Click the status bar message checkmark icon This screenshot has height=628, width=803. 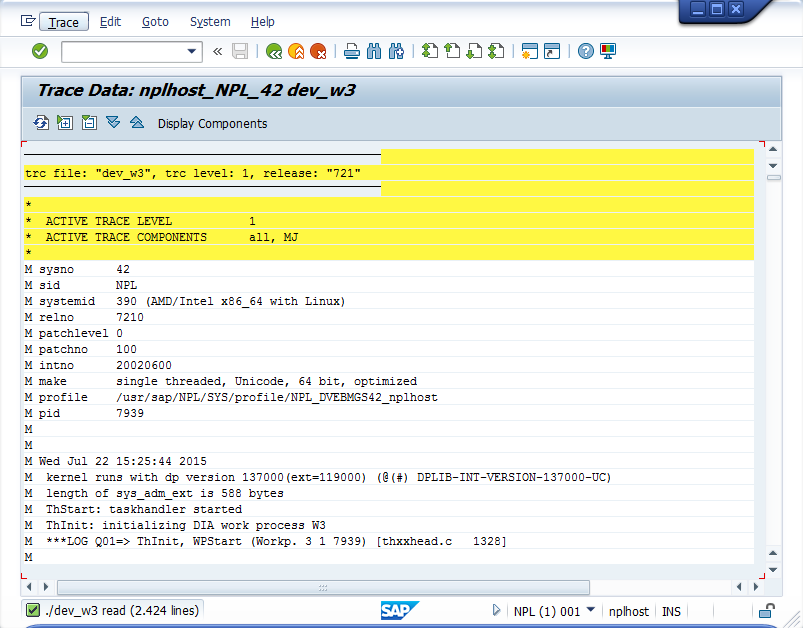click(33, 610)
